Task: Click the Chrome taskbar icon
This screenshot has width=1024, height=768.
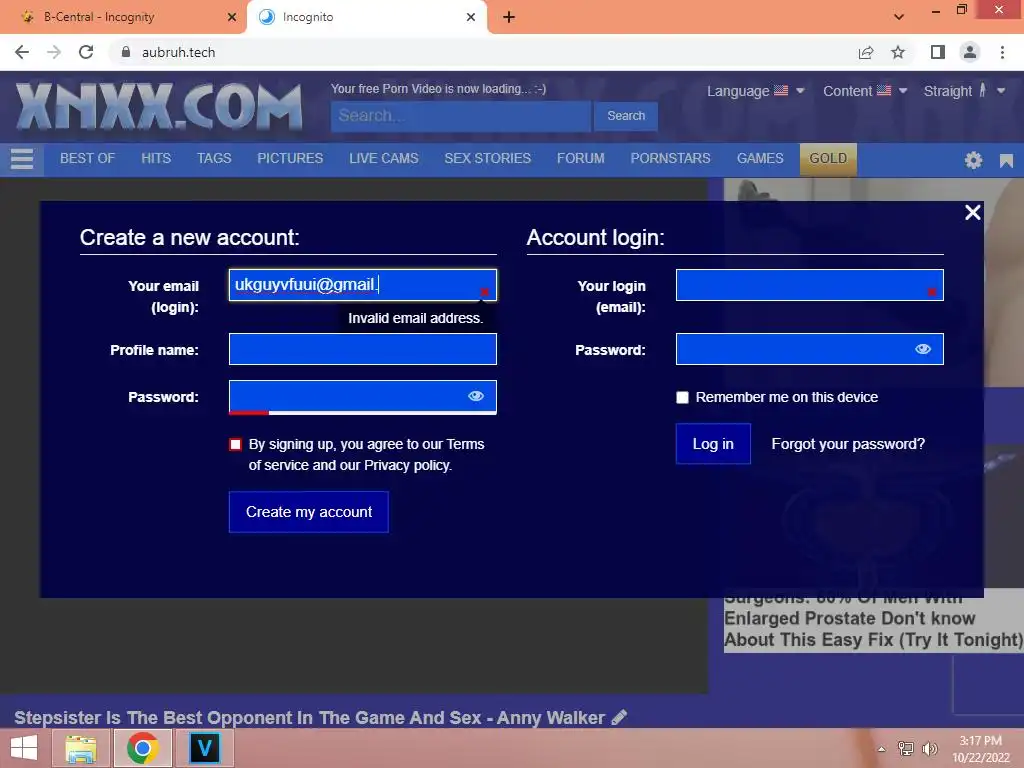Action: [143, 748]
